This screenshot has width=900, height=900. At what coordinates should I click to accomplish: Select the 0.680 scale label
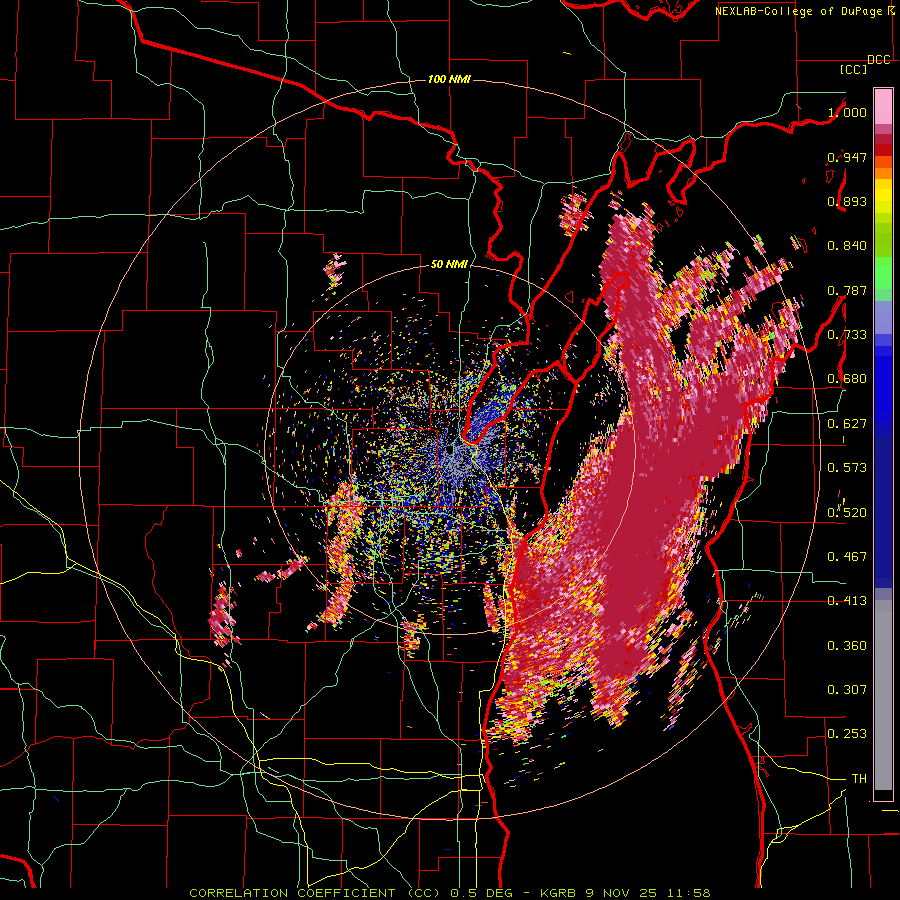[847, 379]
